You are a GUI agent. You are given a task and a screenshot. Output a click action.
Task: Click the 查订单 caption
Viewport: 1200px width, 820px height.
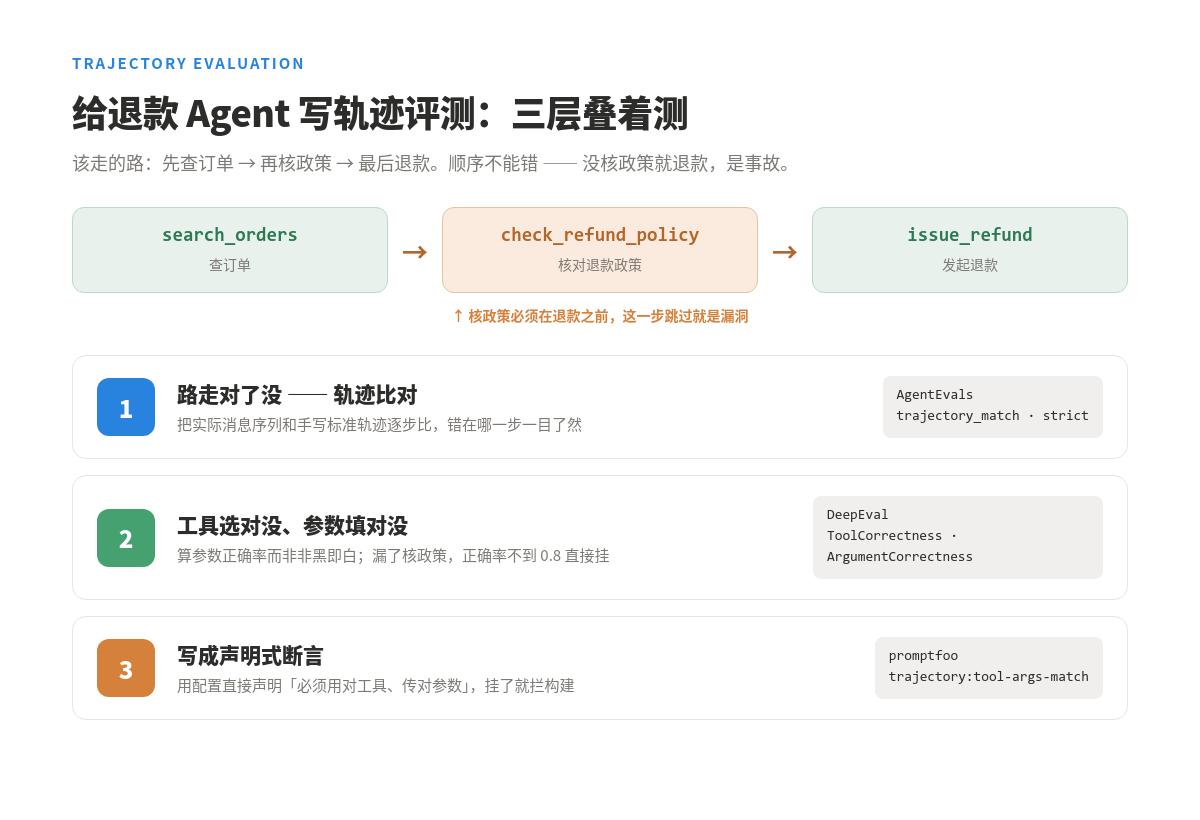[230, 266]
